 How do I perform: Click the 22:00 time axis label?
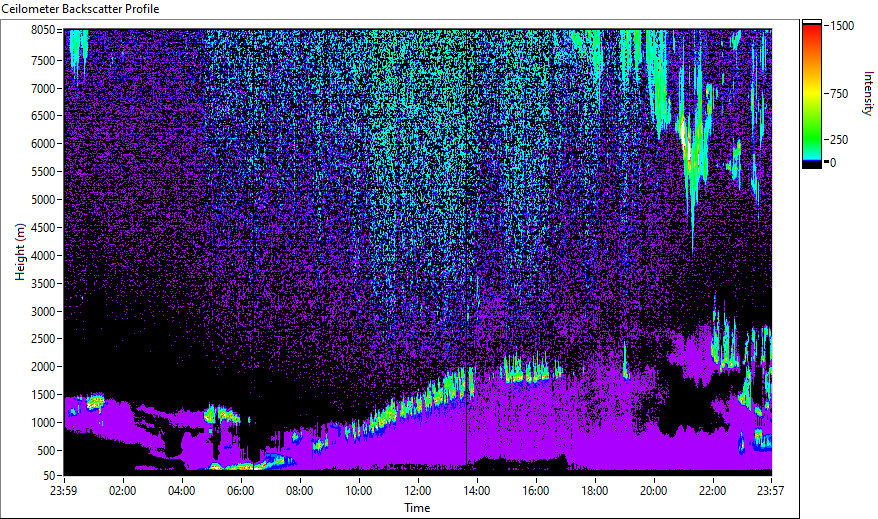click(712, 491)
